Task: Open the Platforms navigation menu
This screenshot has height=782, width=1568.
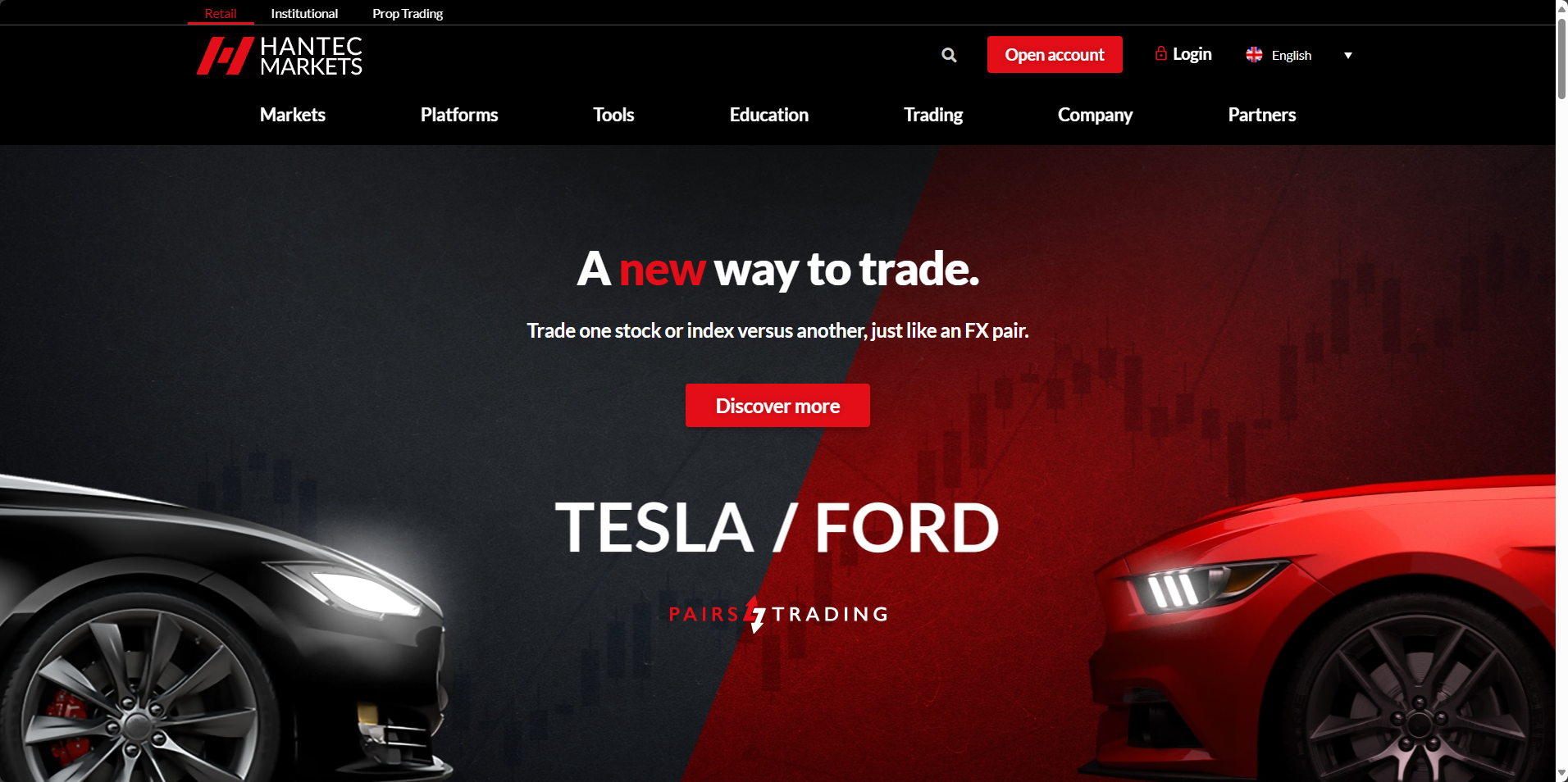Action: (459, 115)
